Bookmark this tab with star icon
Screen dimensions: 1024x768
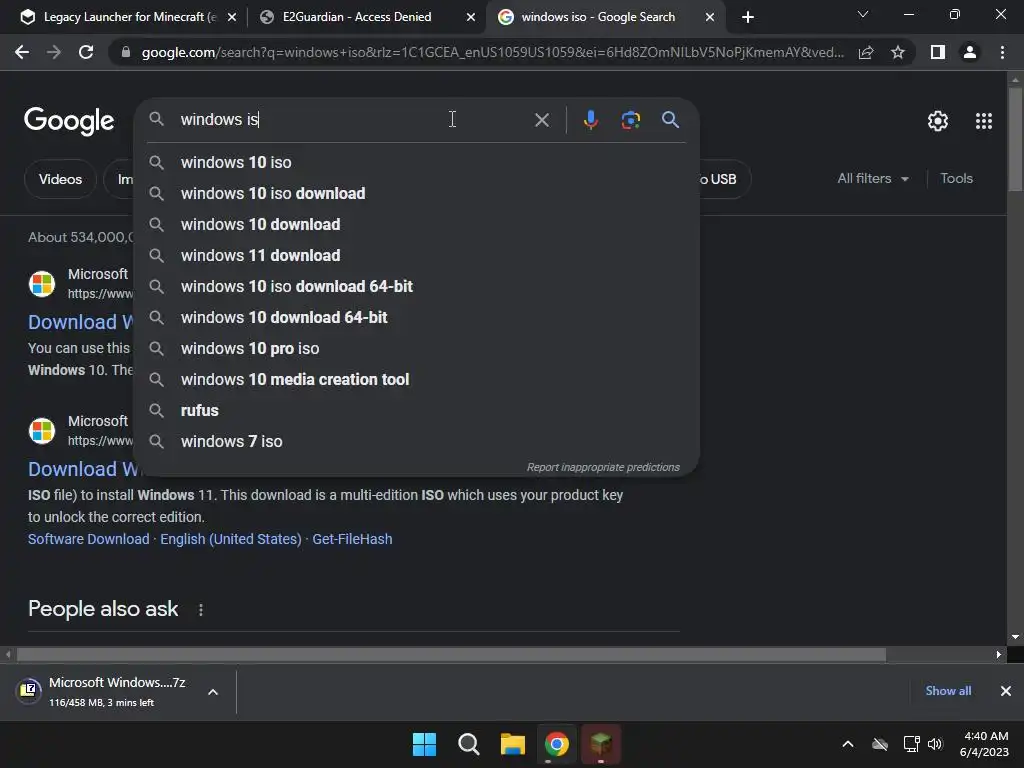click(898, 52)
